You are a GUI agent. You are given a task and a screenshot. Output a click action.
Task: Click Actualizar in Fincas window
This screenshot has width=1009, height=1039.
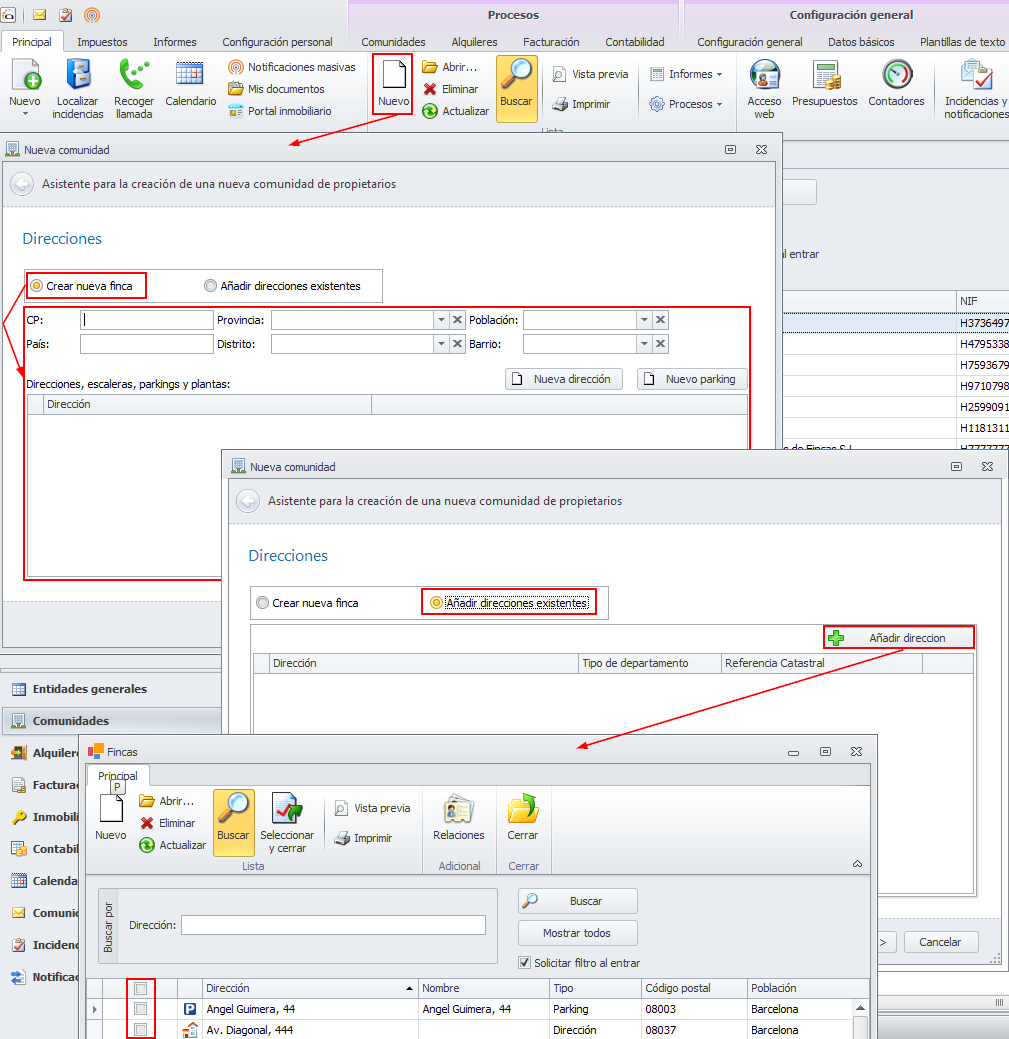(x=173, y=845)
